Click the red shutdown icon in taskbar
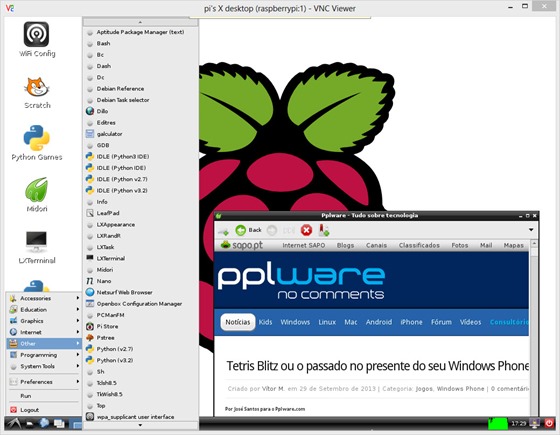Image resolution: width=560 pixels, height=435 pixels. pyautogui.click(x=549, y=423)
